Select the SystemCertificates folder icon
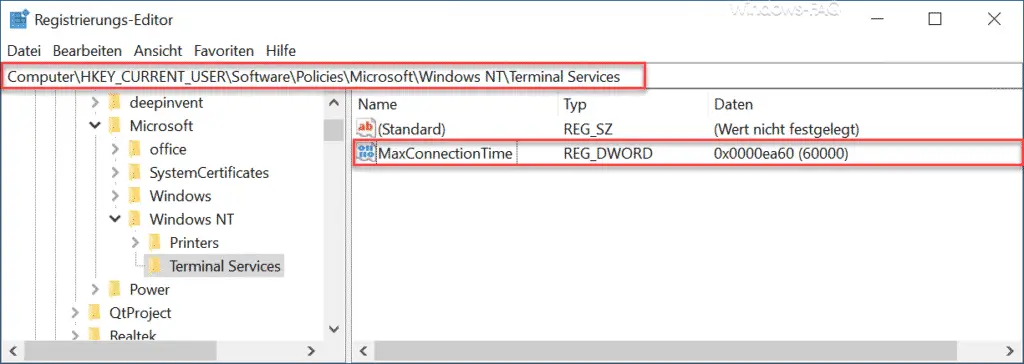 [x=135, y=173]
